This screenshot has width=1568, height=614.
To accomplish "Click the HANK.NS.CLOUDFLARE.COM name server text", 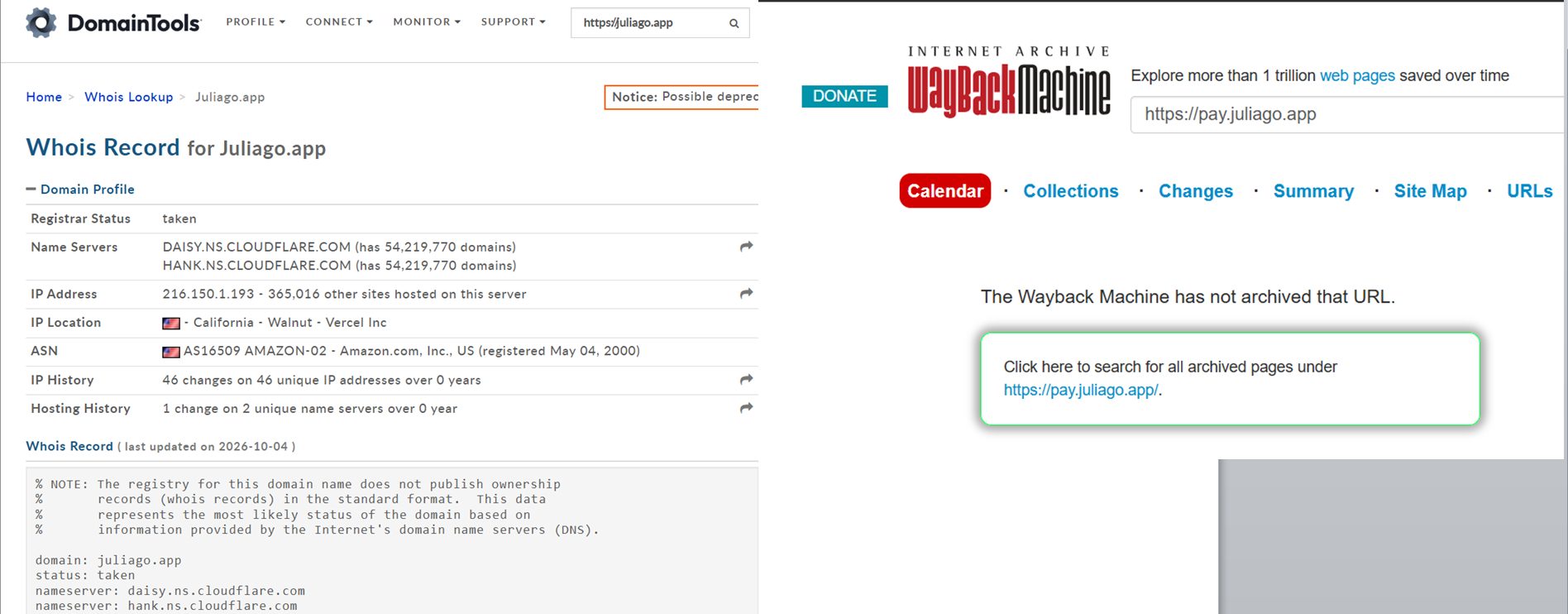I will click(x=256, y=266).
